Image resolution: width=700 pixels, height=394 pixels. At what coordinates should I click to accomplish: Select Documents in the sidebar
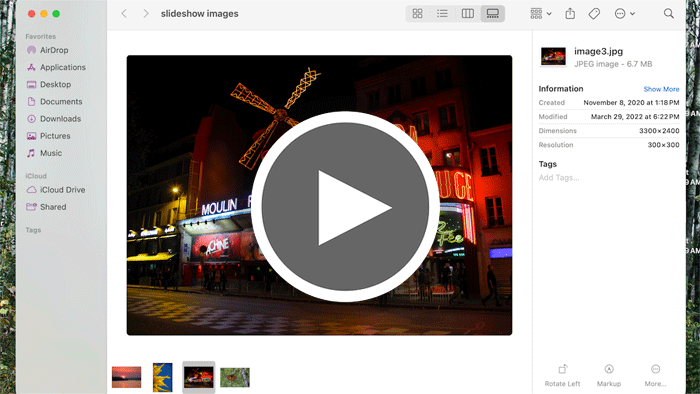54,102
